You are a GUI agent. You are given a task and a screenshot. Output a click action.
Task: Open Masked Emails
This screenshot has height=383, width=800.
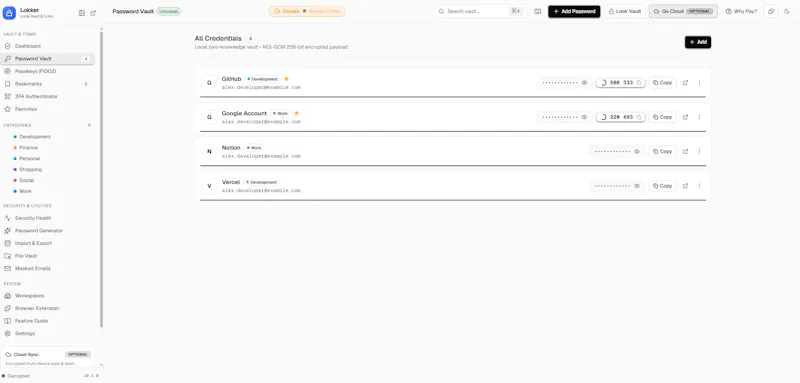click(x=47, y=268)
